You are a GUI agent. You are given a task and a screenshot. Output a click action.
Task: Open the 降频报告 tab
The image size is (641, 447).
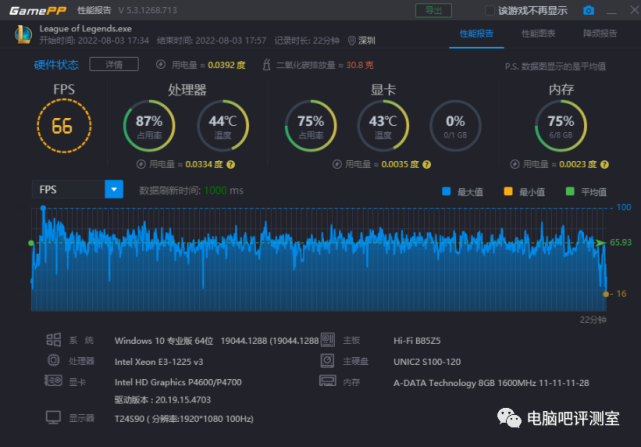(x=600, y=34)
